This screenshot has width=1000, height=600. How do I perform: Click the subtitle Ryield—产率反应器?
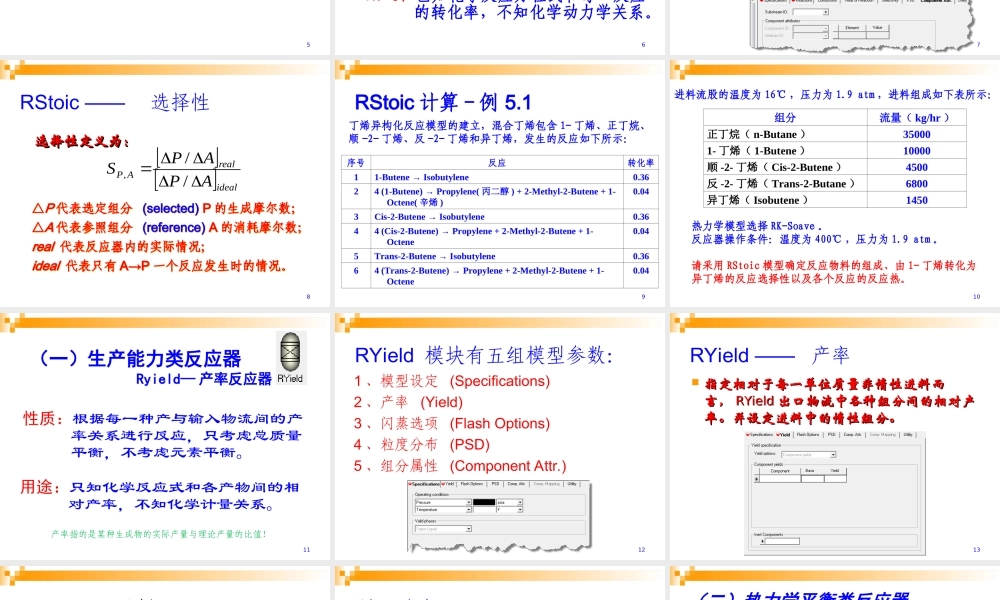click(203, 379)
